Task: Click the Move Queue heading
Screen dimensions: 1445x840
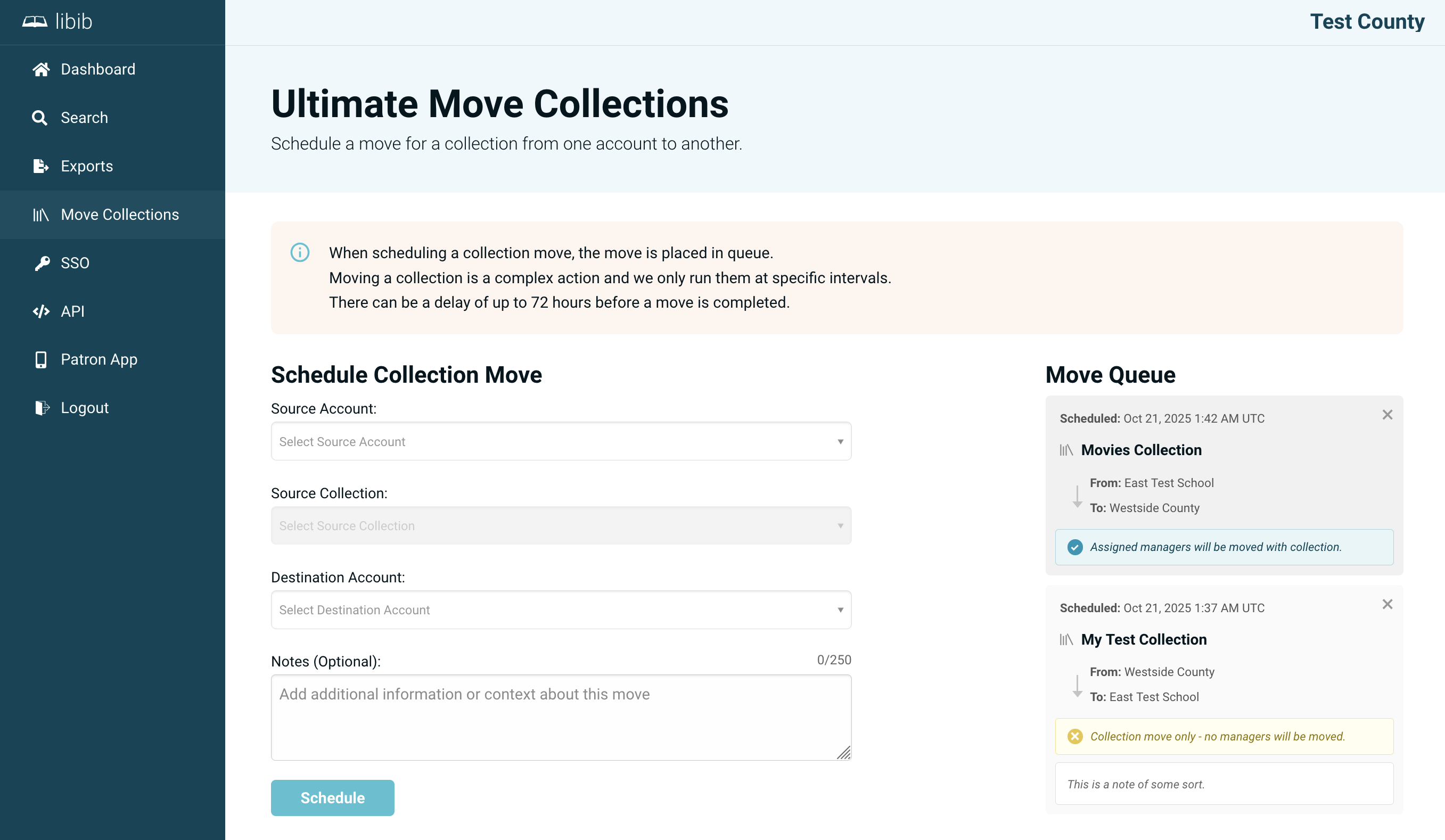Action: pyautogui.click(x=1110, y=375)
